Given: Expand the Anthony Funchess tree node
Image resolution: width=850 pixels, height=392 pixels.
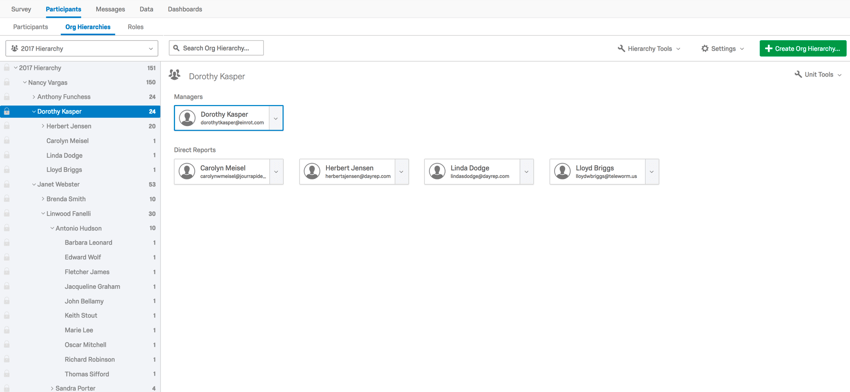Looking at the screenshot, I should (x=34, y=97).
